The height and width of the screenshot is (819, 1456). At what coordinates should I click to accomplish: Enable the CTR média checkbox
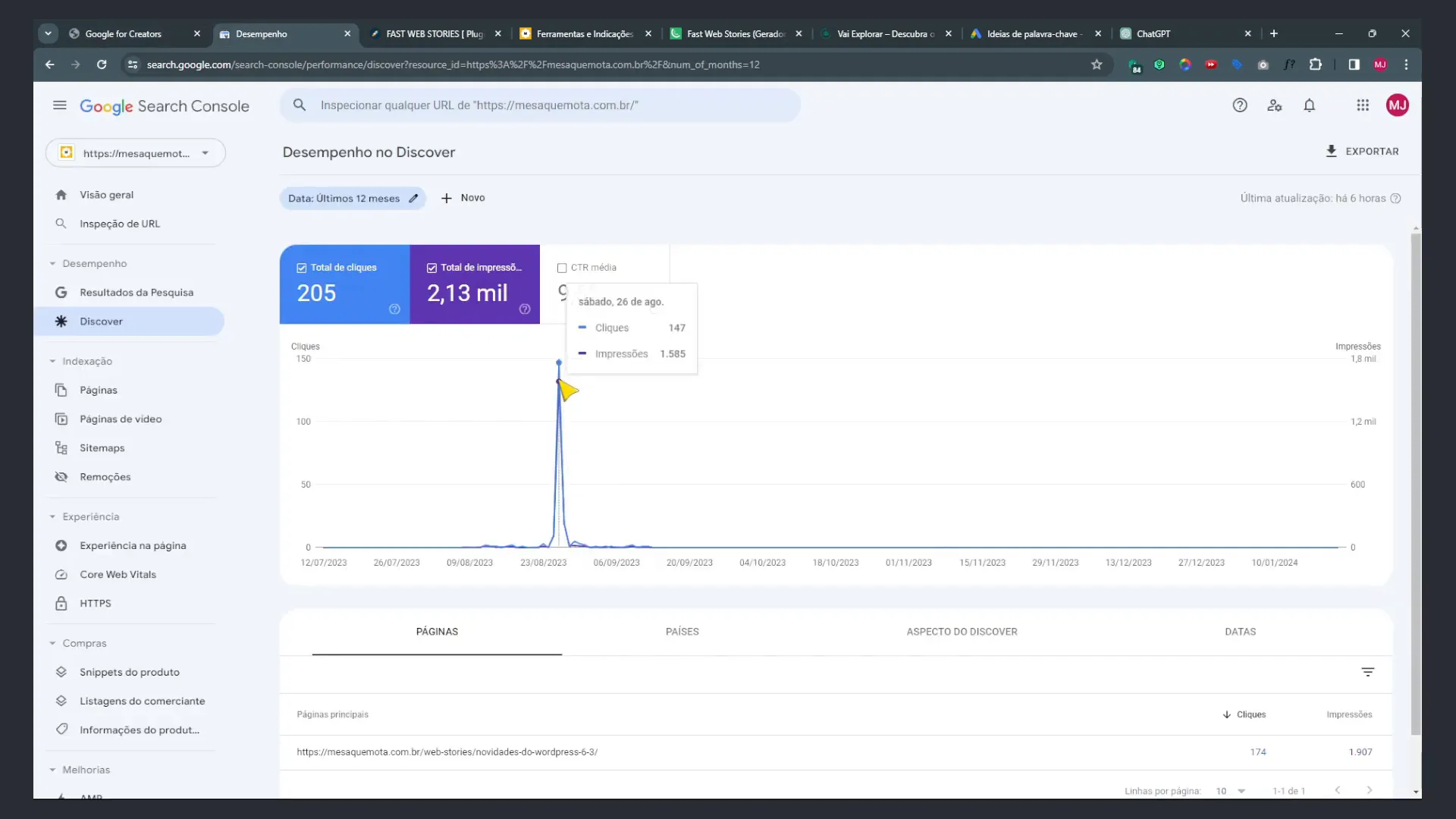[561, 267]
